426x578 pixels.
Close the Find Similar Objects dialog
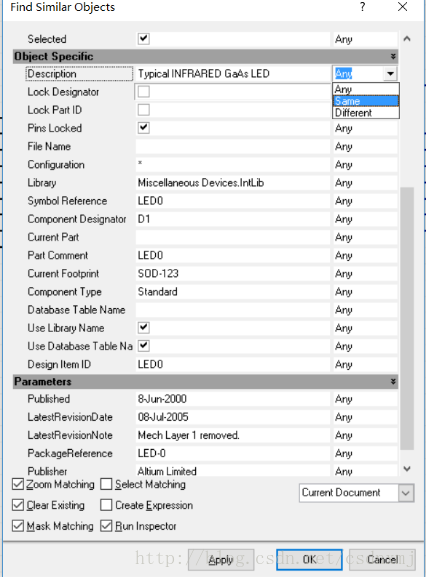tap(402, 7)
